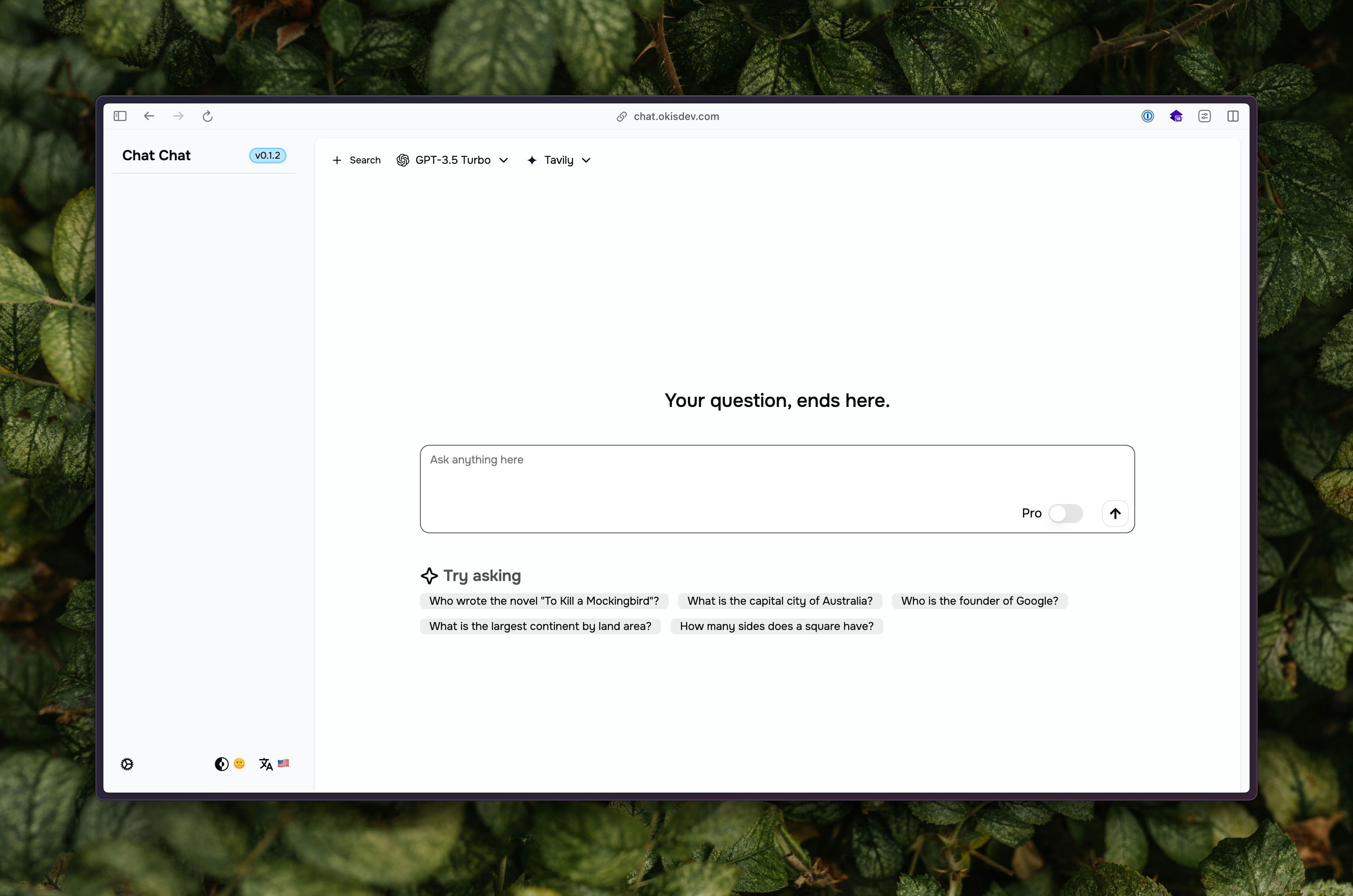Select 'What is the largest continent by land area?'
This screenshot has width=1353, height=896.
click(540, 625)
